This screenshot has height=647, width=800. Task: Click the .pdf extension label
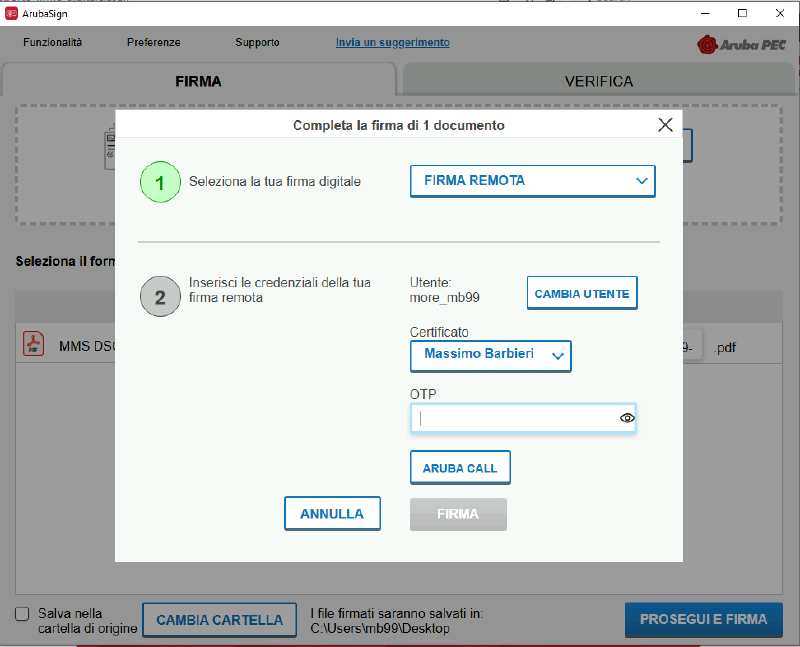725,347
